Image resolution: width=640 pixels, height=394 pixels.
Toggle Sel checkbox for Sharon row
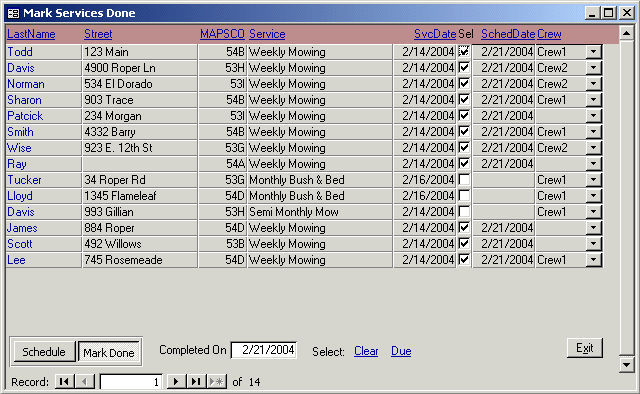pos(464,100)
